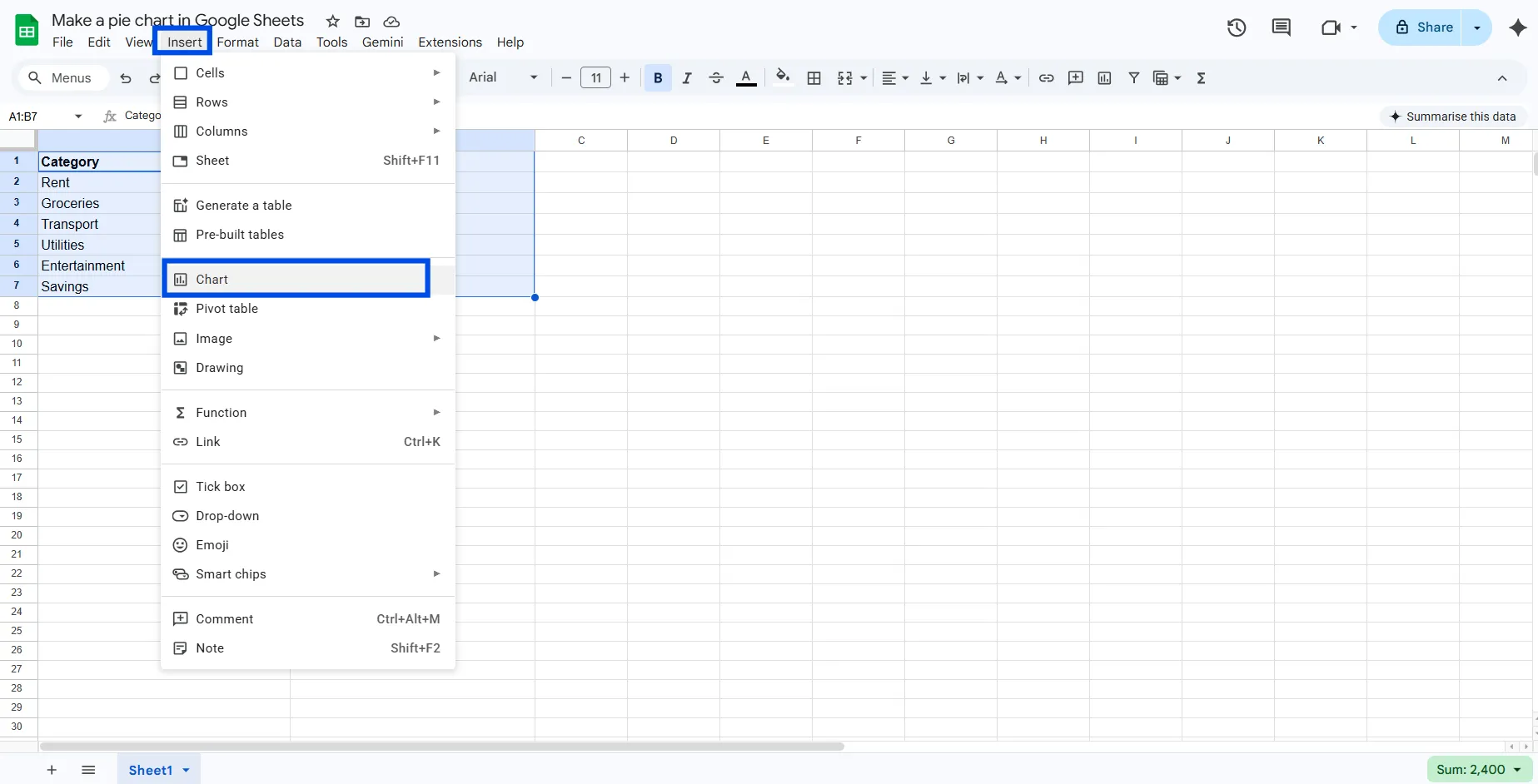Click the fill colour bucket icon
Screen dimensions: 1538x784
pyautogui.click(x=782, y=77)
